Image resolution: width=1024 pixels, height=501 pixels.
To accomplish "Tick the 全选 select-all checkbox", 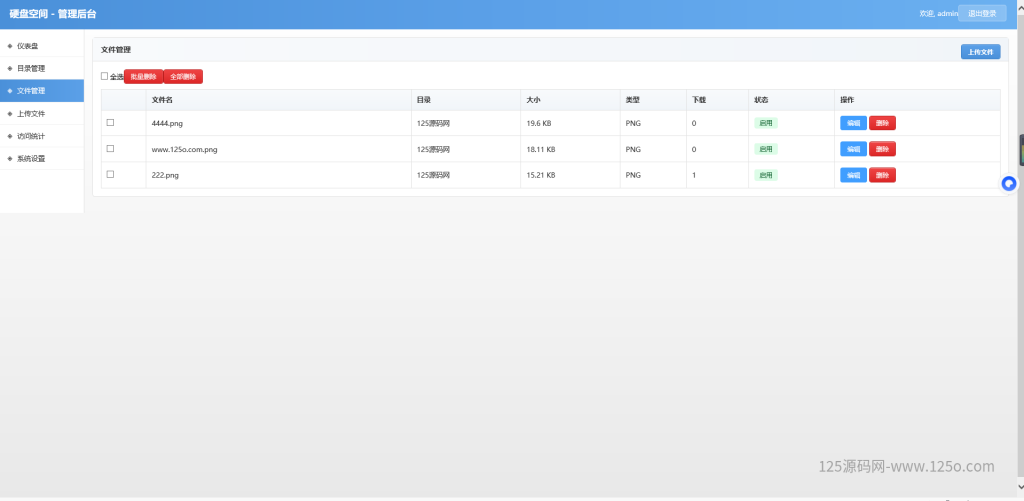I will pos(104,76).
